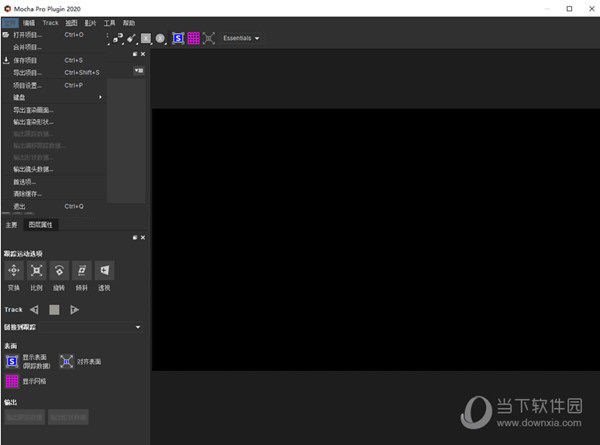
Task: Float the tracking options panel
Action: [135, 238]
